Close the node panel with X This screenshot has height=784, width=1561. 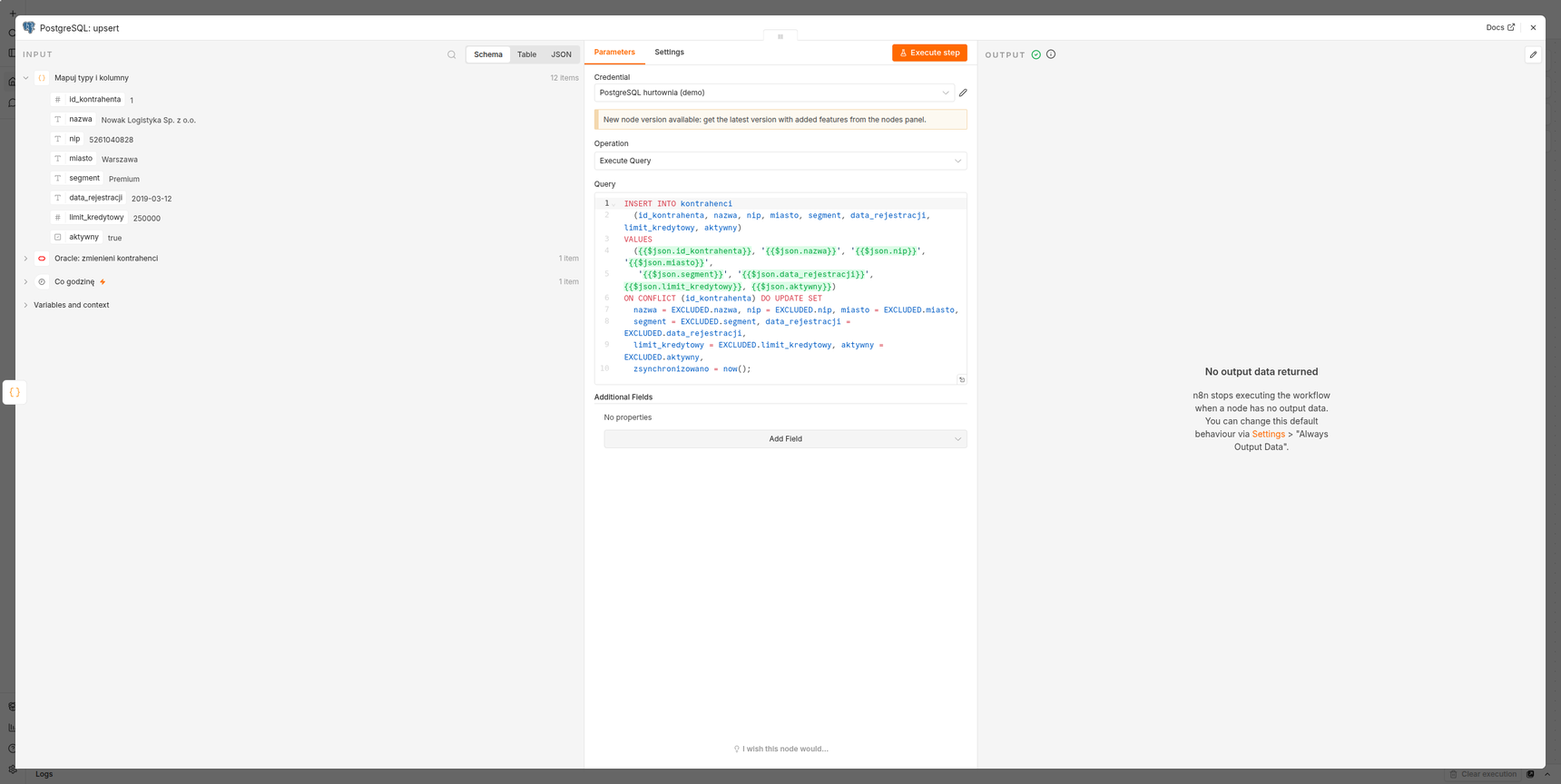(1533, 28)
